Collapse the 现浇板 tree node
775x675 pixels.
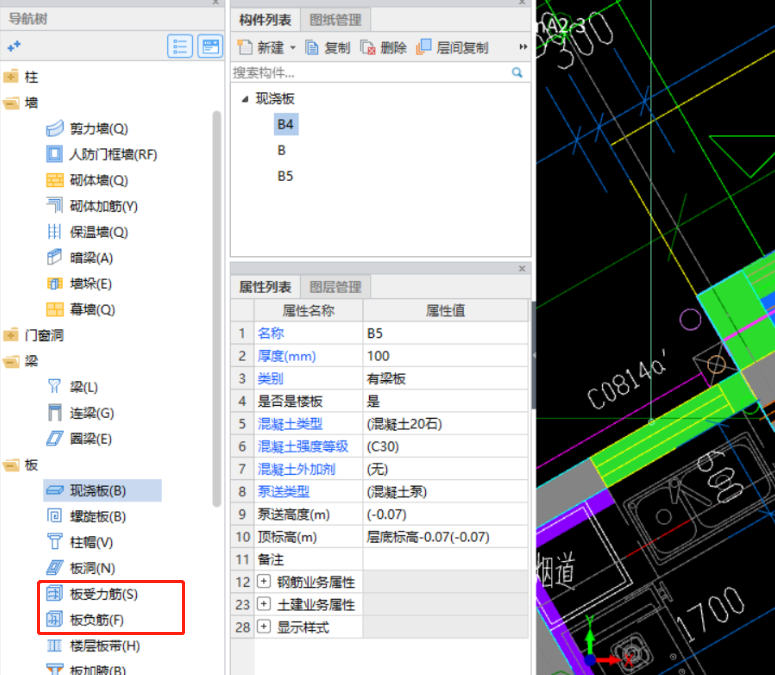point(245,99)
